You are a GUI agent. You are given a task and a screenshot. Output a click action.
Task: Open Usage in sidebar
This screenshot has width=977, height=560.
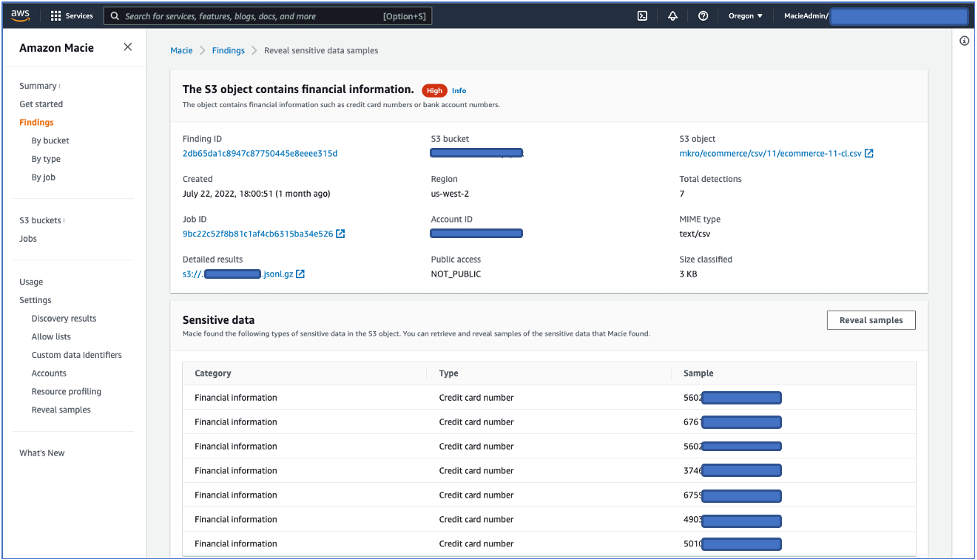[x=31, y=282]
